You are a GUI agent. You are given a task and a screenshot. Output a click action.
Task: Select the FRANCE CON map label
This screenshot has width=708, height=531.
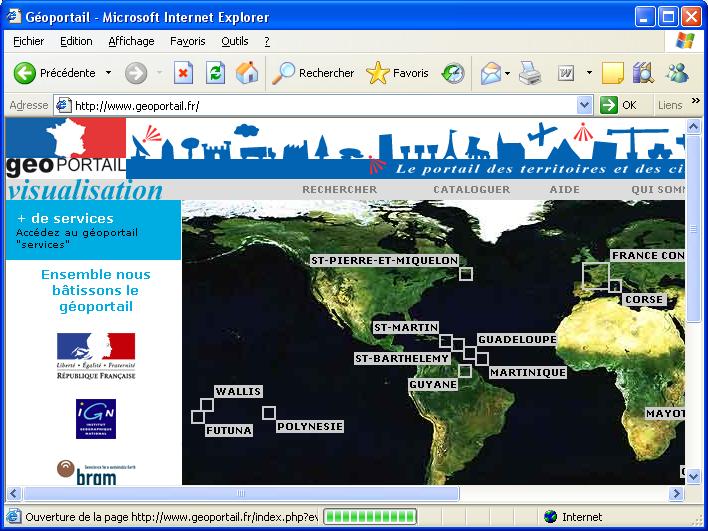coord(647,256)
